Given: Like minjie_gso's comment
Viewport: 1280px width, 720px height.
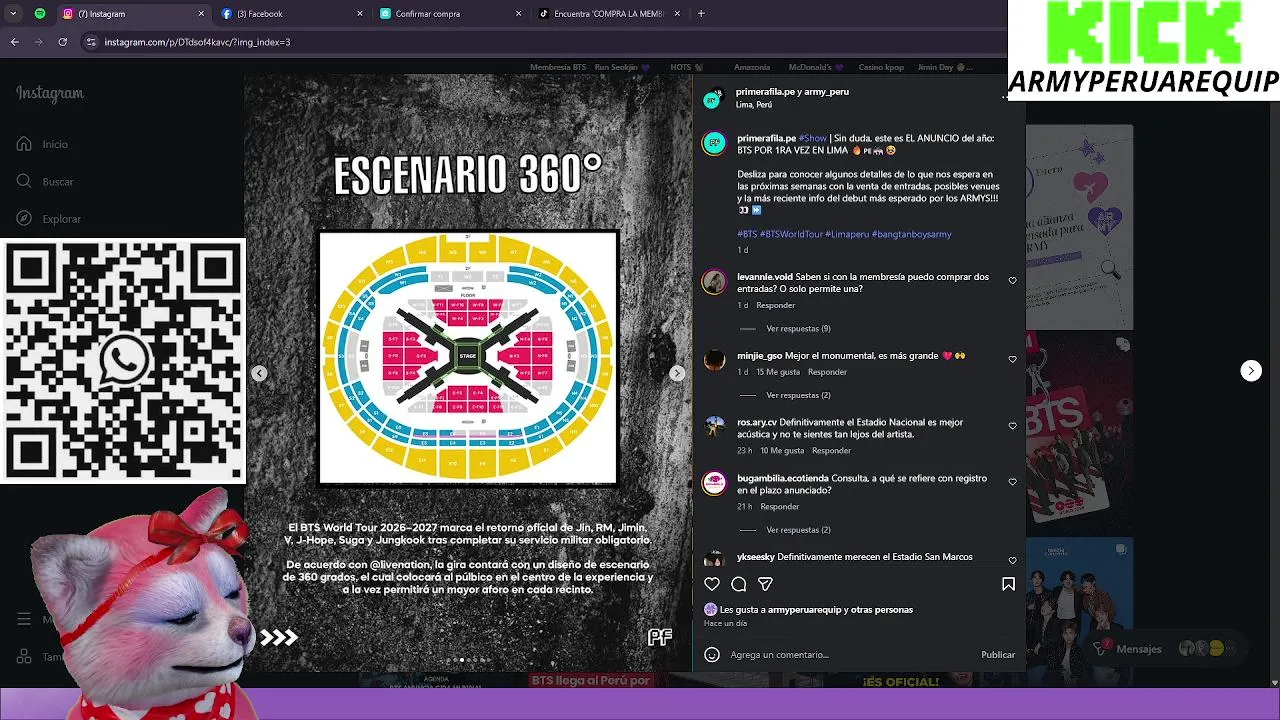Looking at the screenshot, I should 1012,360.
